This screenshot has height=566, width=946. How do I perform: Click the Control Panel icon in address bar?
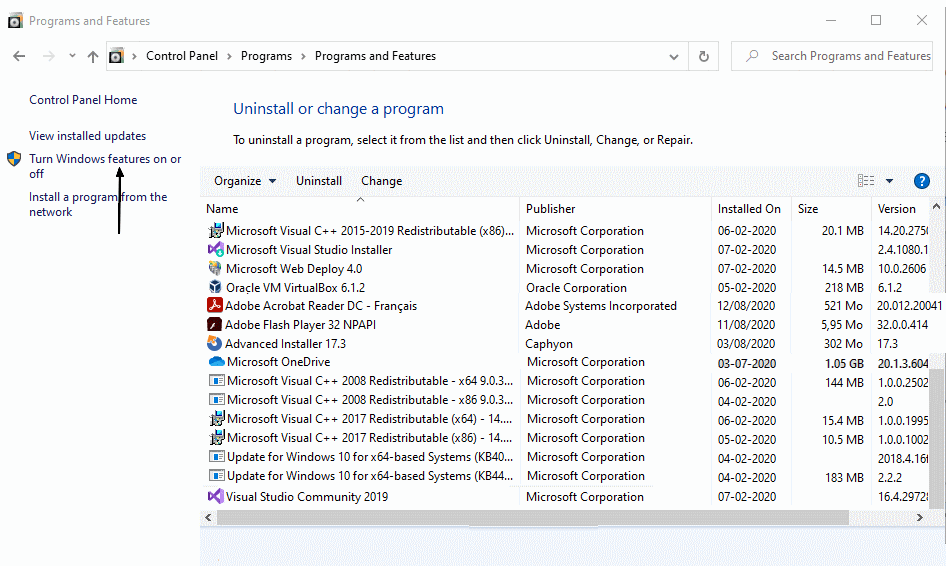click(116, 56)
